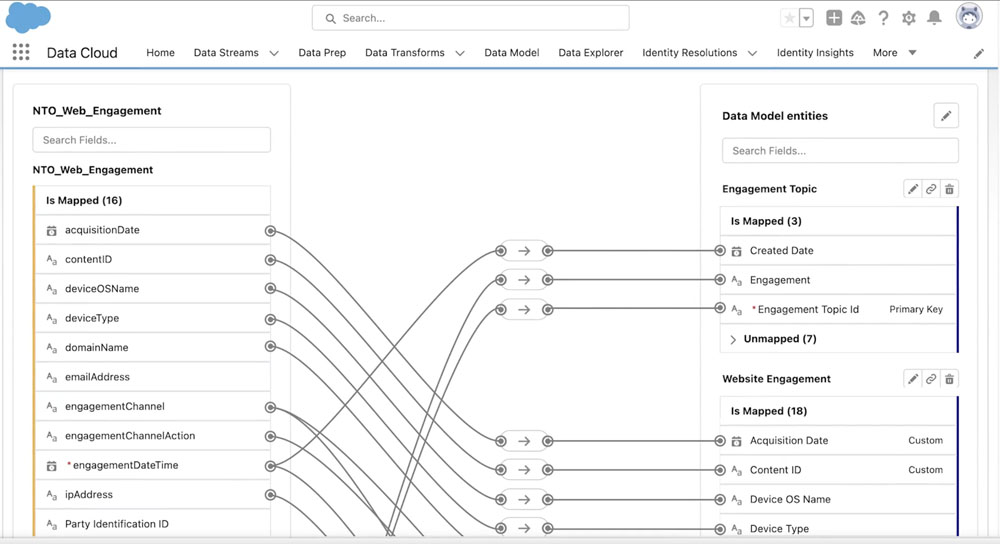Edit the Website Engagement entity pencil icon
The width and height of the screenshot is (1000, 544).
point(913,379)
